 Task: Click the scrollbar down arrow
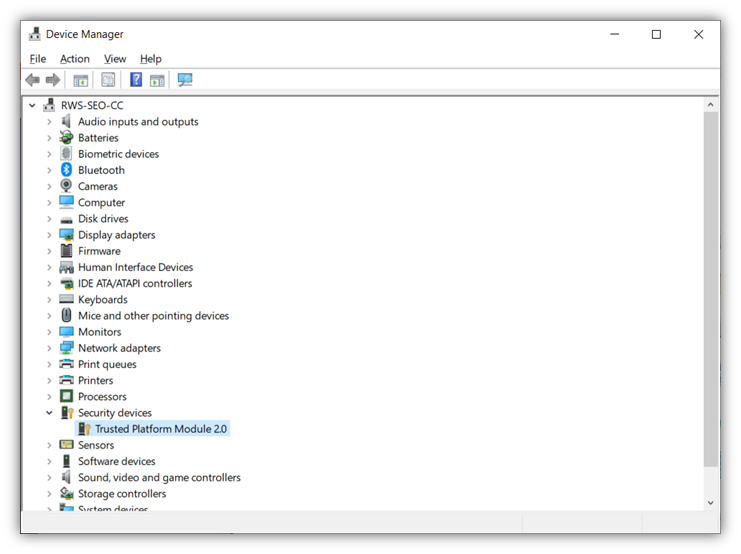click(x=710, y=503)
